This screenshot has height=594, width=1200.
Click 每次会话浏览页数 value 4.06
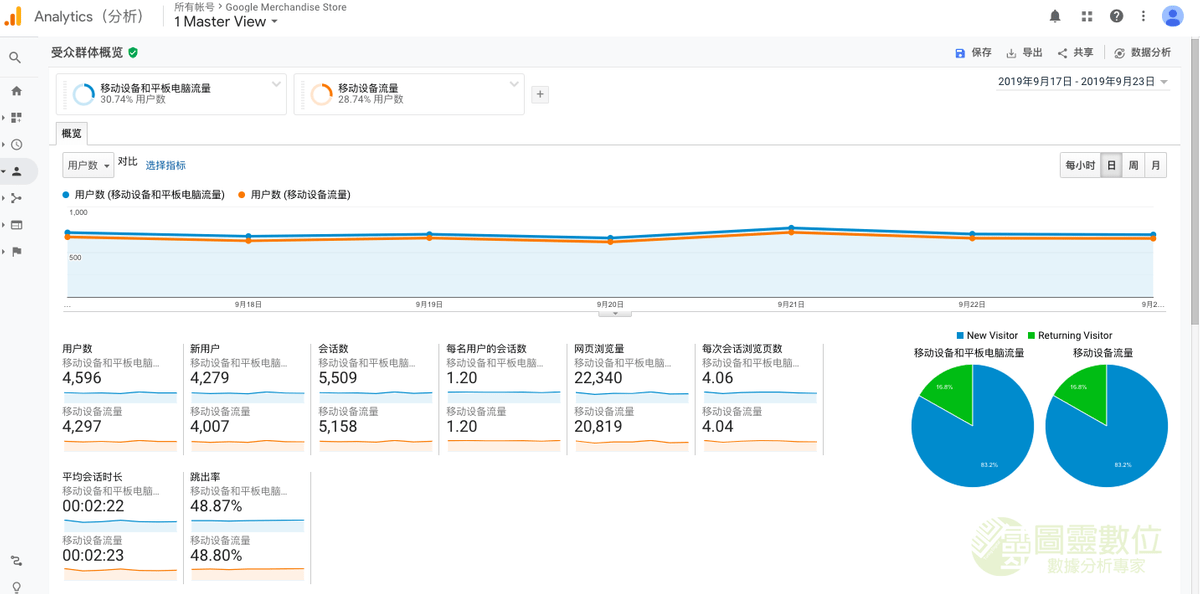click(718, 378)
